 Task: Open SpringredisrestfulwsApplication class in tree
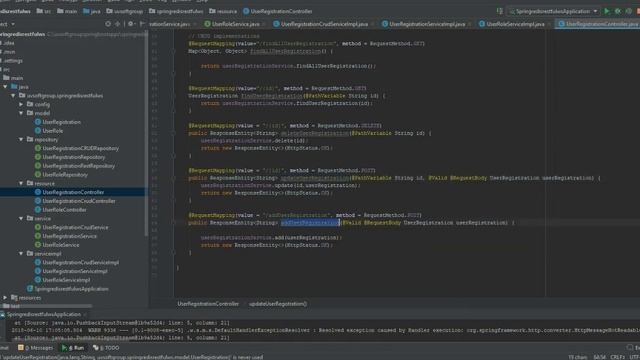coord(71,289)
